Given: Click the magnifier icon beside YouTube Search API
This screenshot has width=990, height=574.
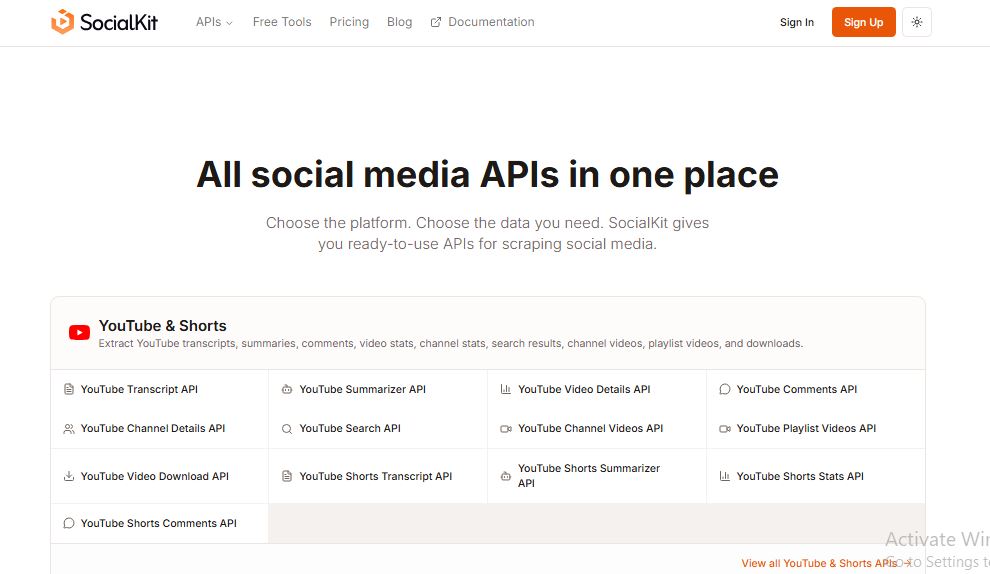Looking at the screenshot, I should click(x=287, y=429).
